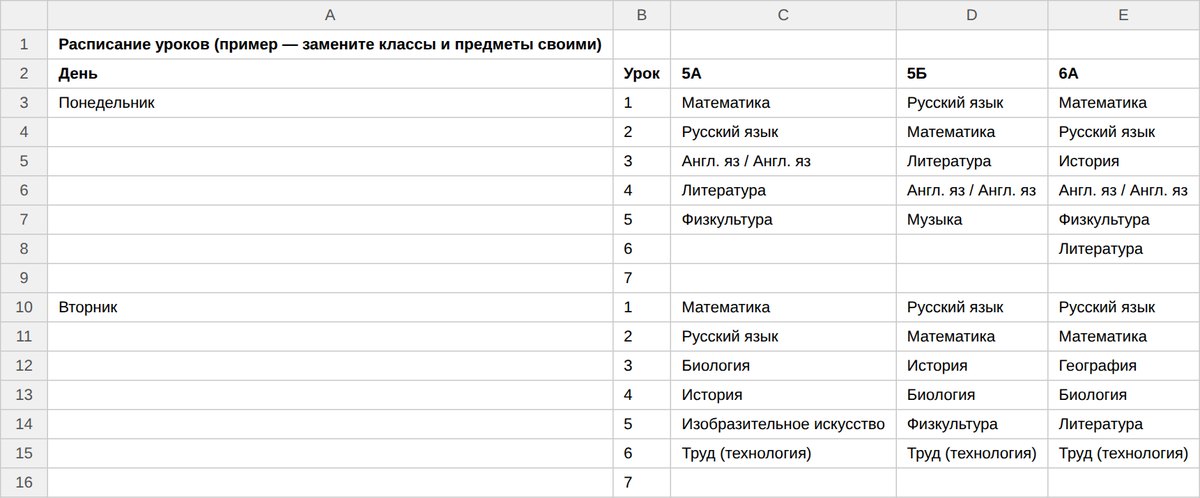Click the select-all corner box
1200x498 pixels.
(x=24, y=15)
